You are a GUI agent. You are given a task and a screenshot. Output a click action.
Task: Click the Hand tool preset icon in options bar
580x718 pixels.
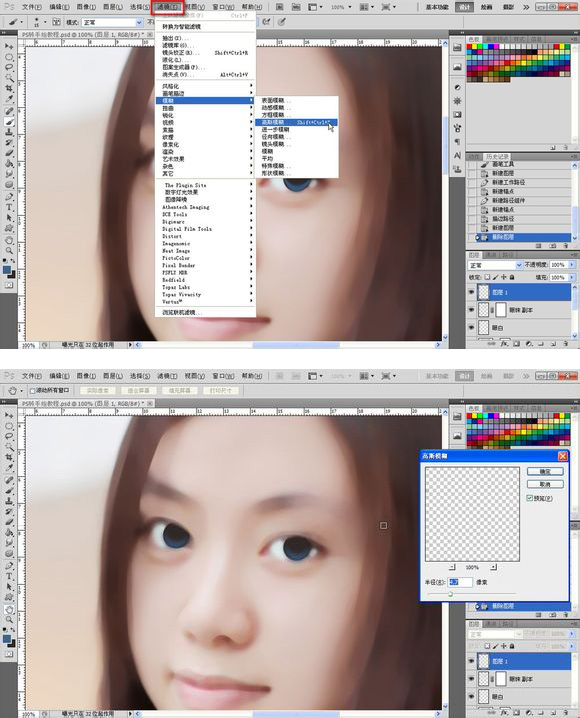[x=15, y=391]
